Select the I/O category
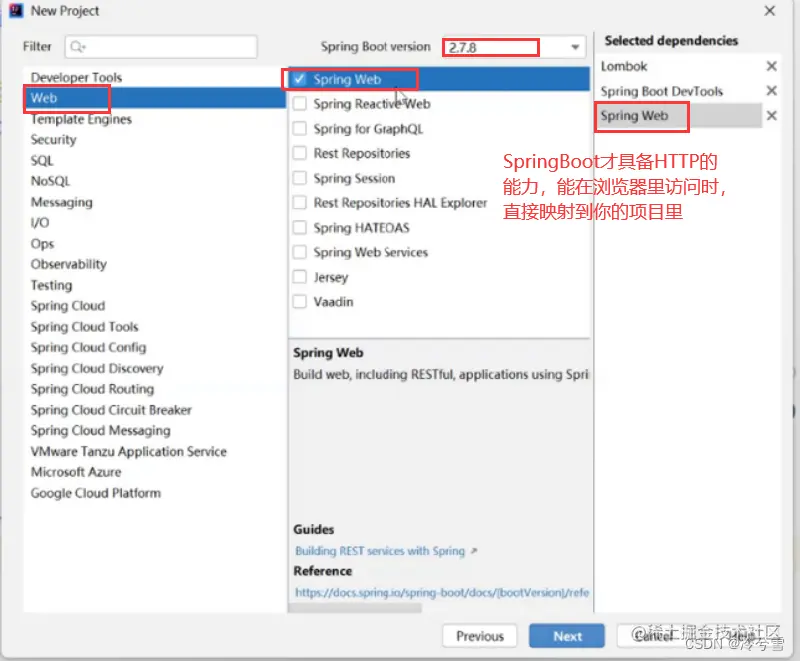The image size is (800, 661). tap(40, 223)
